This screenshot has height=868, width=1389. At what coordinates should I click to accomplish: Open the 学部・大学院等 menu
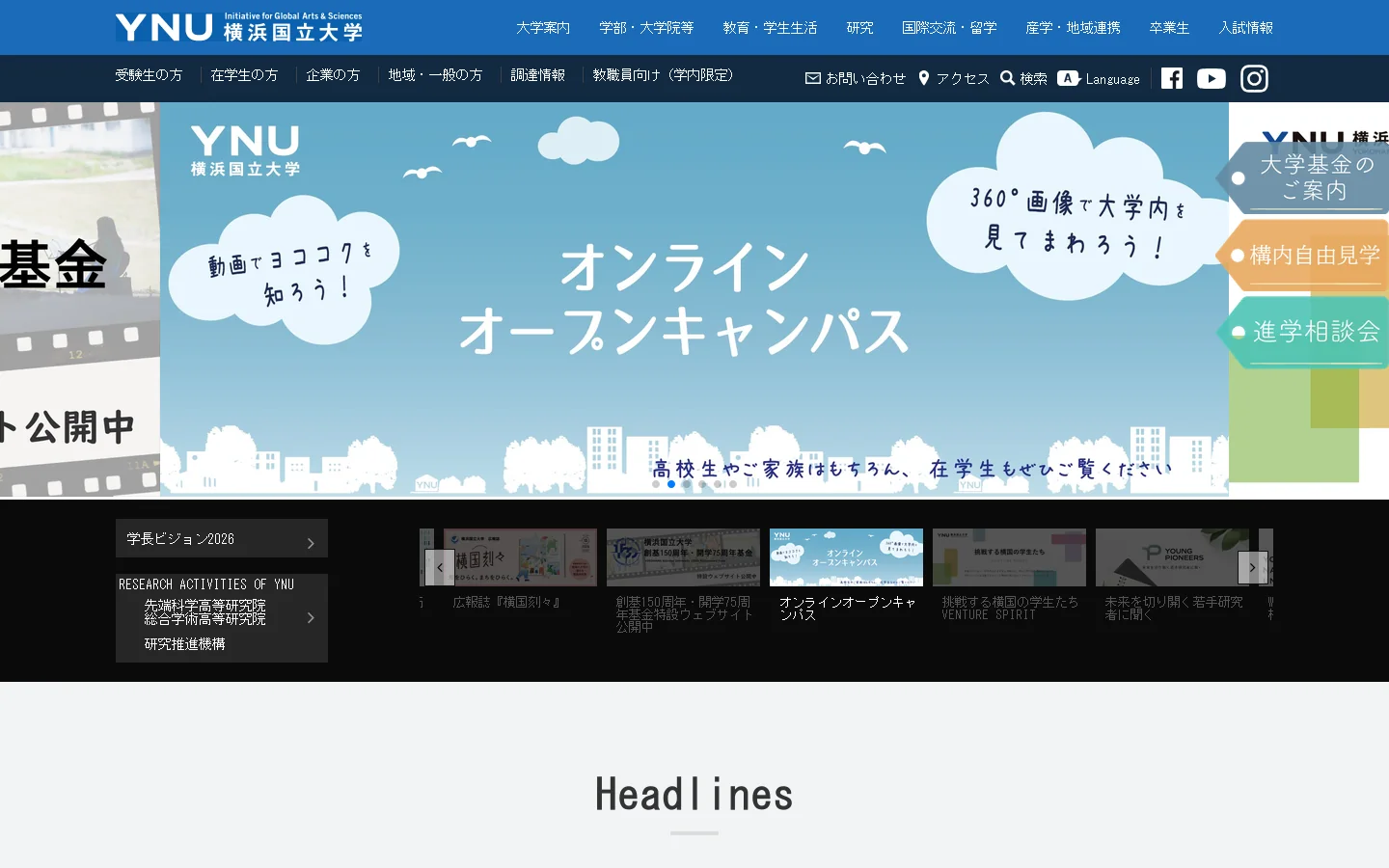tap(646, 28)
